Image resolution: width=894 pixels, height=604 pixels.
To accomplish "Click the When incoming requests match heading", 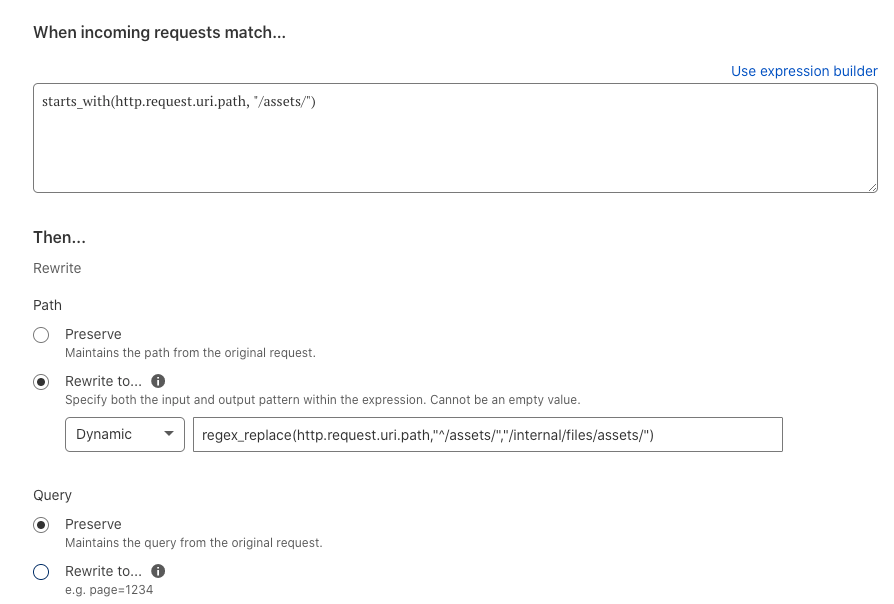I will point(159,33).
